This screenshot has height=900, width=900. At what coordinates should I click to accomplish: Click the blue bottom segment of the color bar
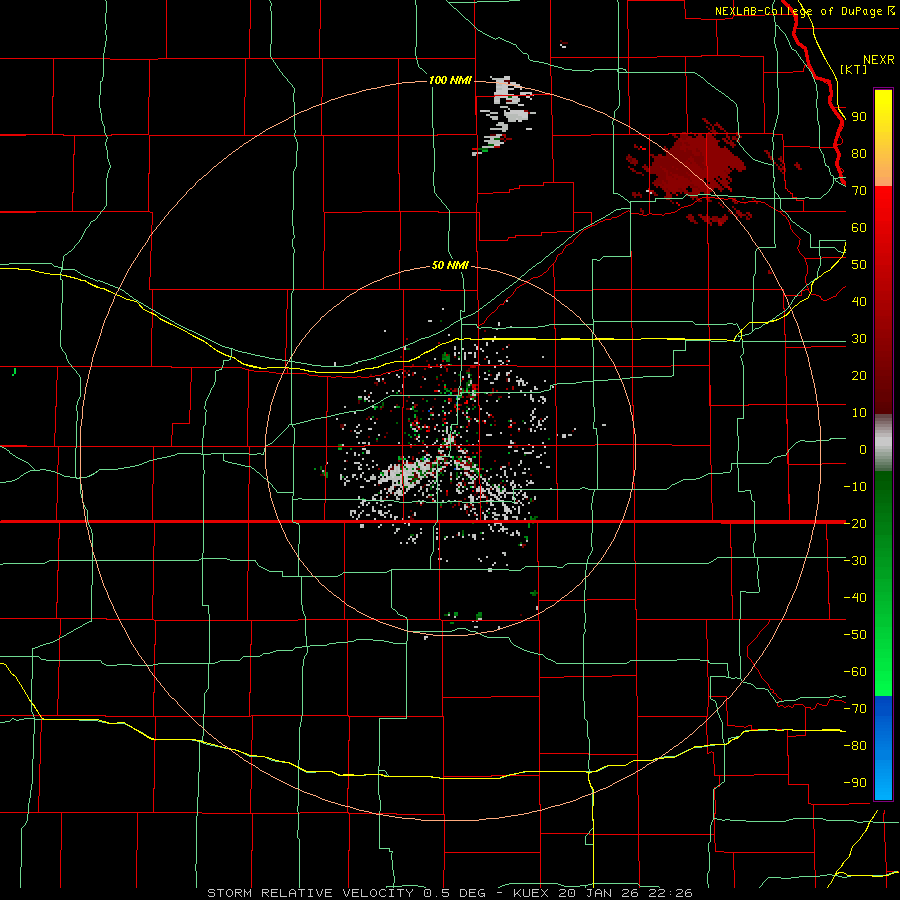[x=883, y=747]
